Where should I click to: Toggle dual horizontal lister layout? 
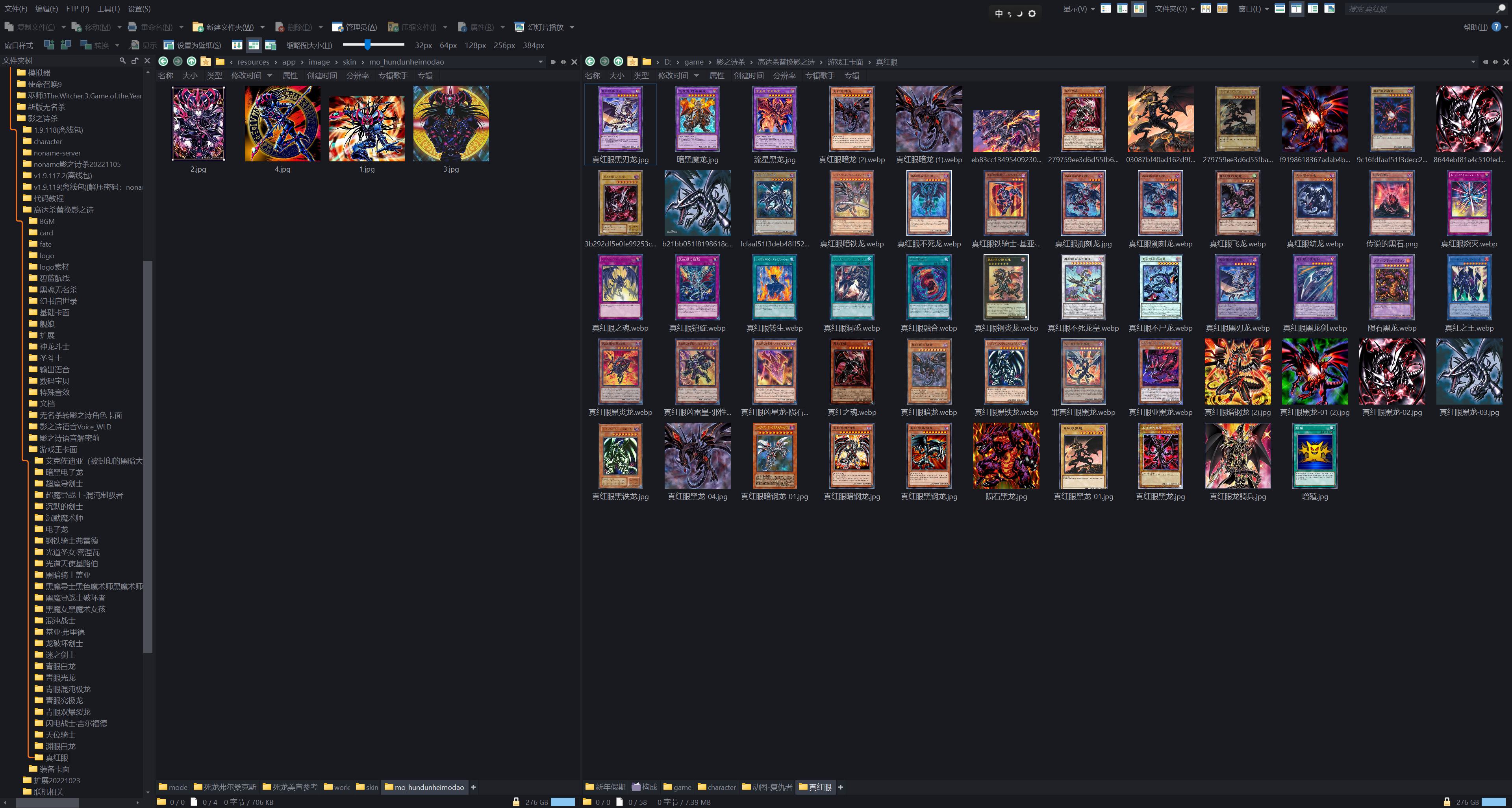pos(1280,9)
